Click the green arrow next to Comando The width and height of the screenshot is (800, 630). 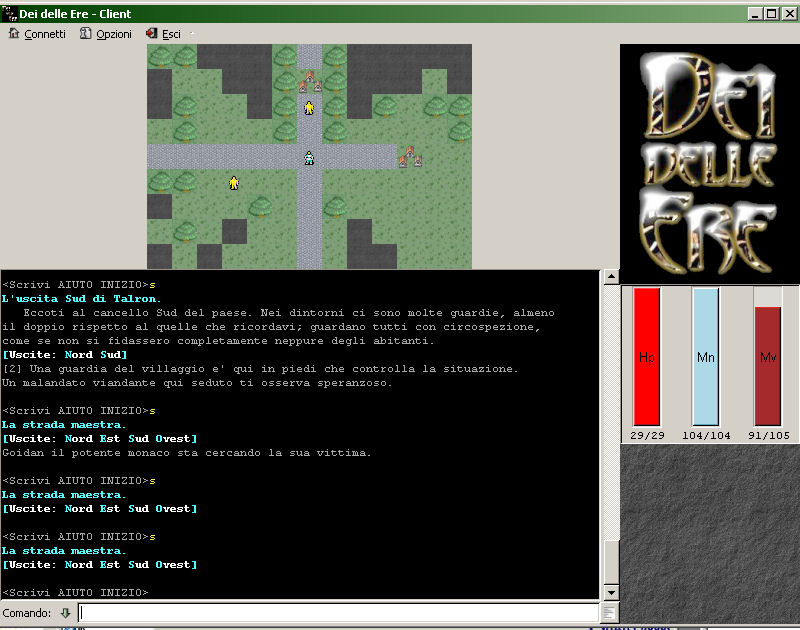66,612
